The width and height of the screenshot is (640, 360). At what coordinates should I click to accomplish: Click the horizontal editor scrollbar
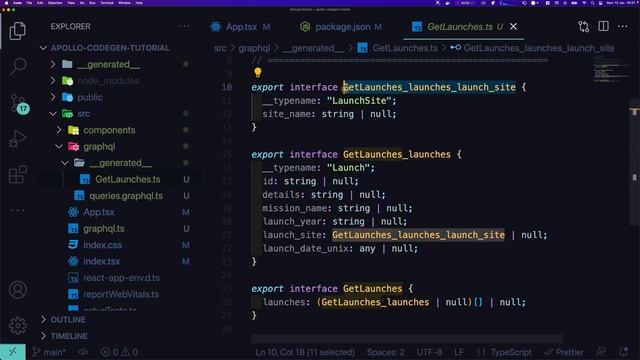coord(407,339)
